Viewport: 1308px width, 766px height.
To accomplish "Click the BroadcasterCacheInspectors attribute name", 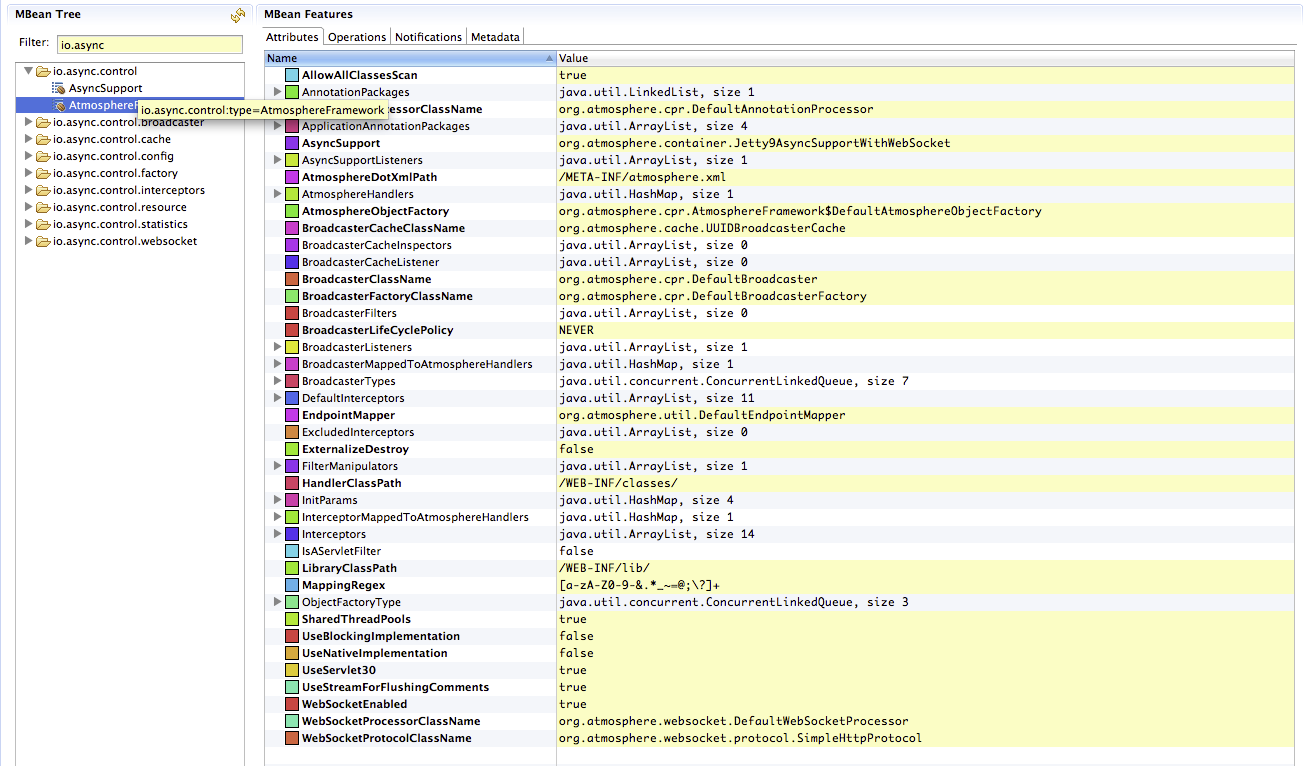I will tap(377, 245).
